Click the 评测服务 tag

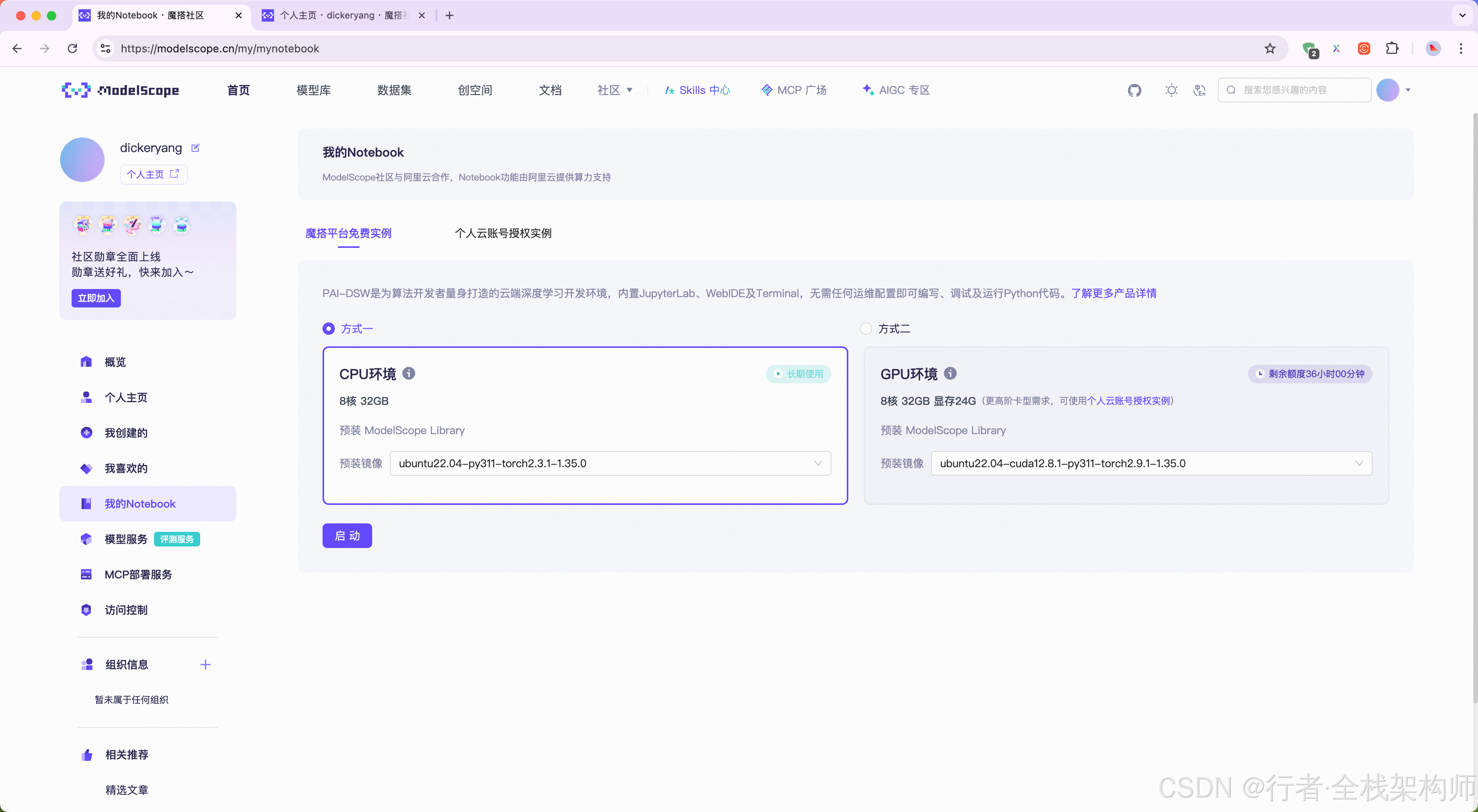click(177, 539)
